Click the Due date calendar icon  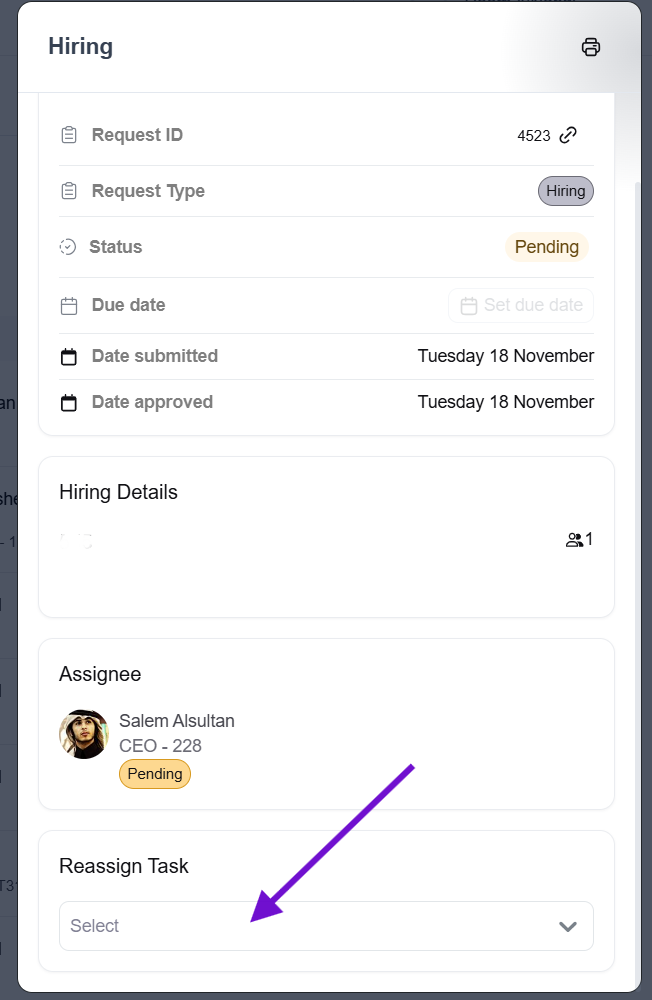[x=69, y=306]
